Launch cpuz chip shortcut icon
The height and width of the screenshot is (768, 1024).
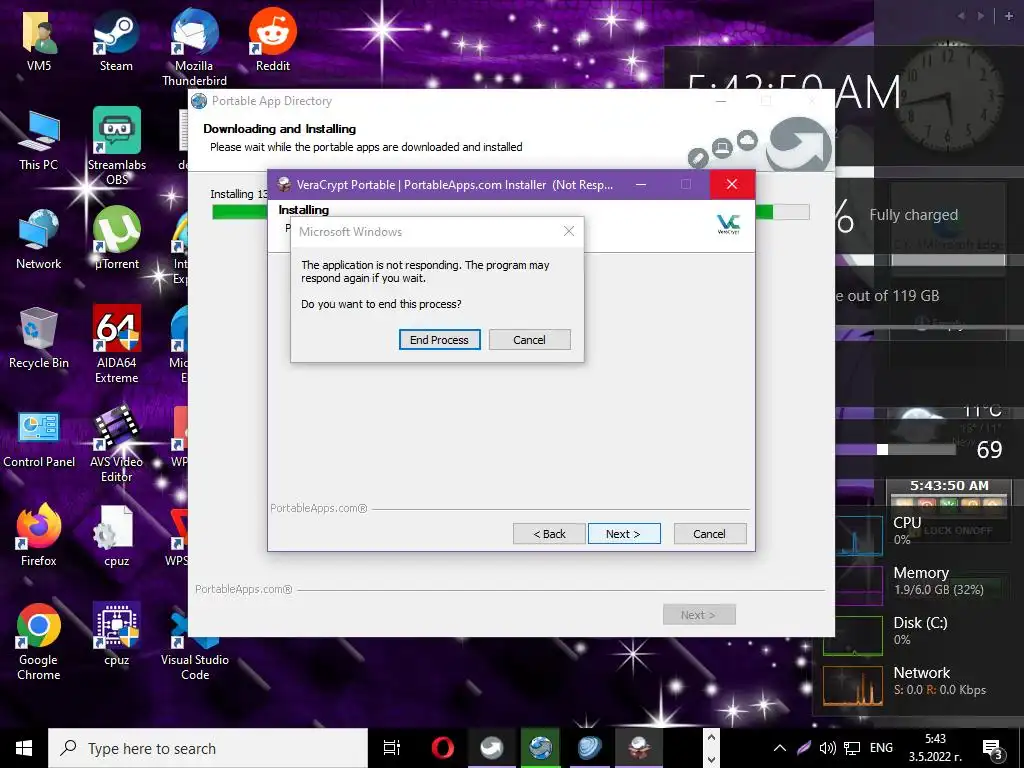click(x=117, y=635)
